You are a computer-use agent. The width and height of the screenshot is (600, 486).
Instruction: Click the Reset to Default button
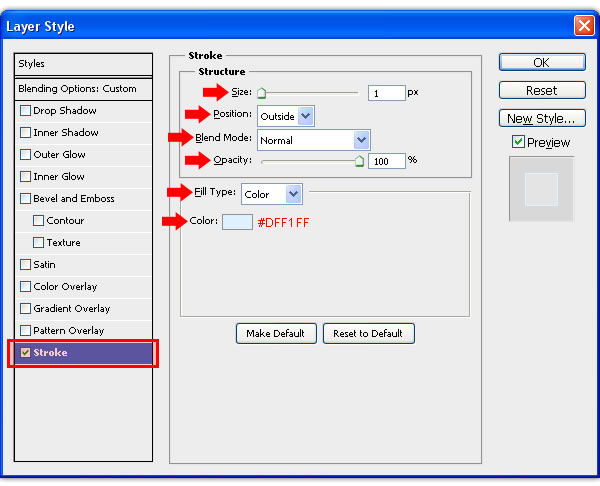click(368, 334)
